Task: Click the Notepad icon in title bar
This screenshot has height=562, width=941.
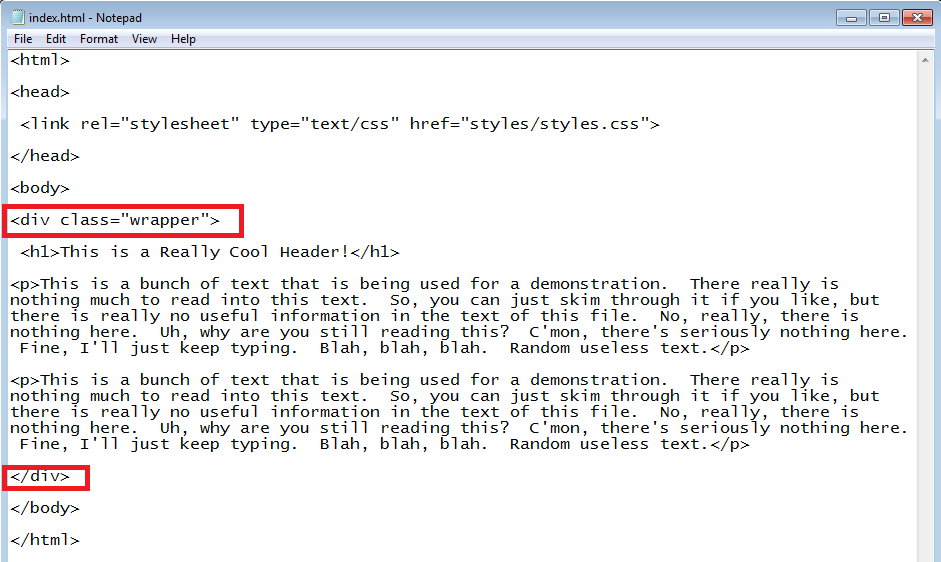Action: point(18,17)
